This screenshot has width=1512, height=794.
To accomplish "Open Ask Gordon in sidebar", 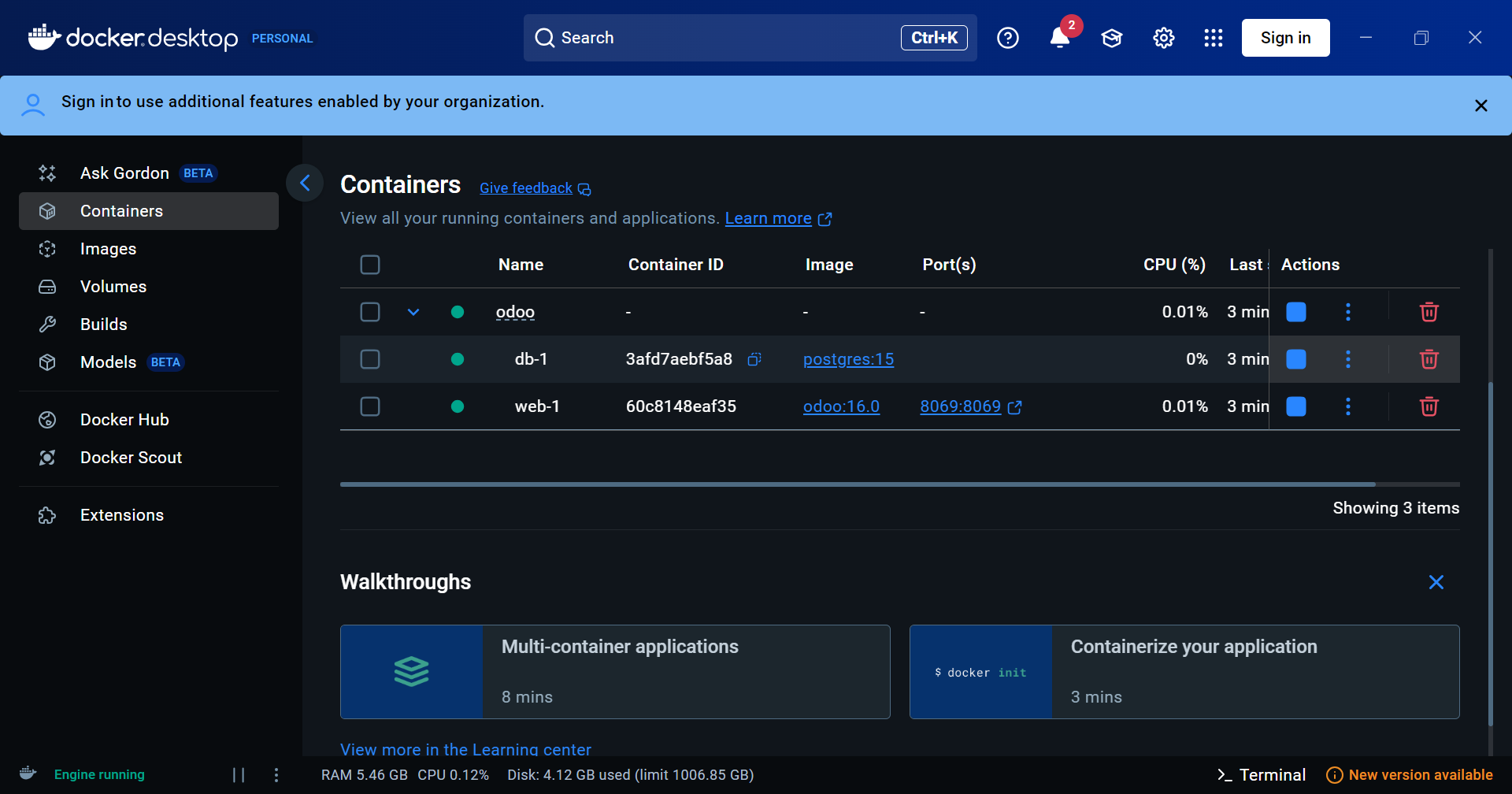I will (149, 173).
